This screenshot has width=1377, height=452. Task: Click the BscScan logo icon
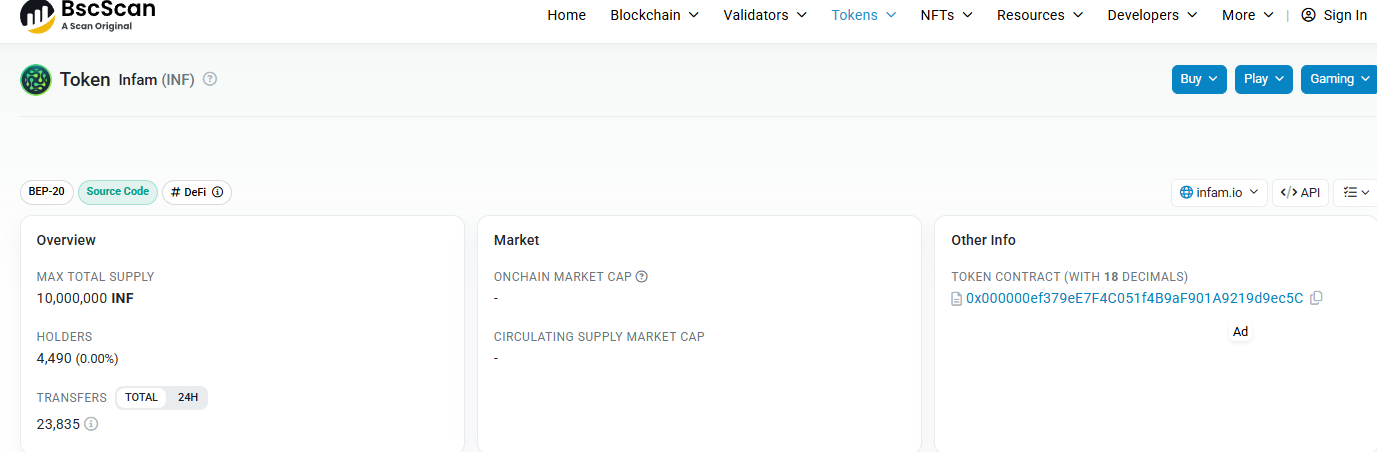coord(38,14)
